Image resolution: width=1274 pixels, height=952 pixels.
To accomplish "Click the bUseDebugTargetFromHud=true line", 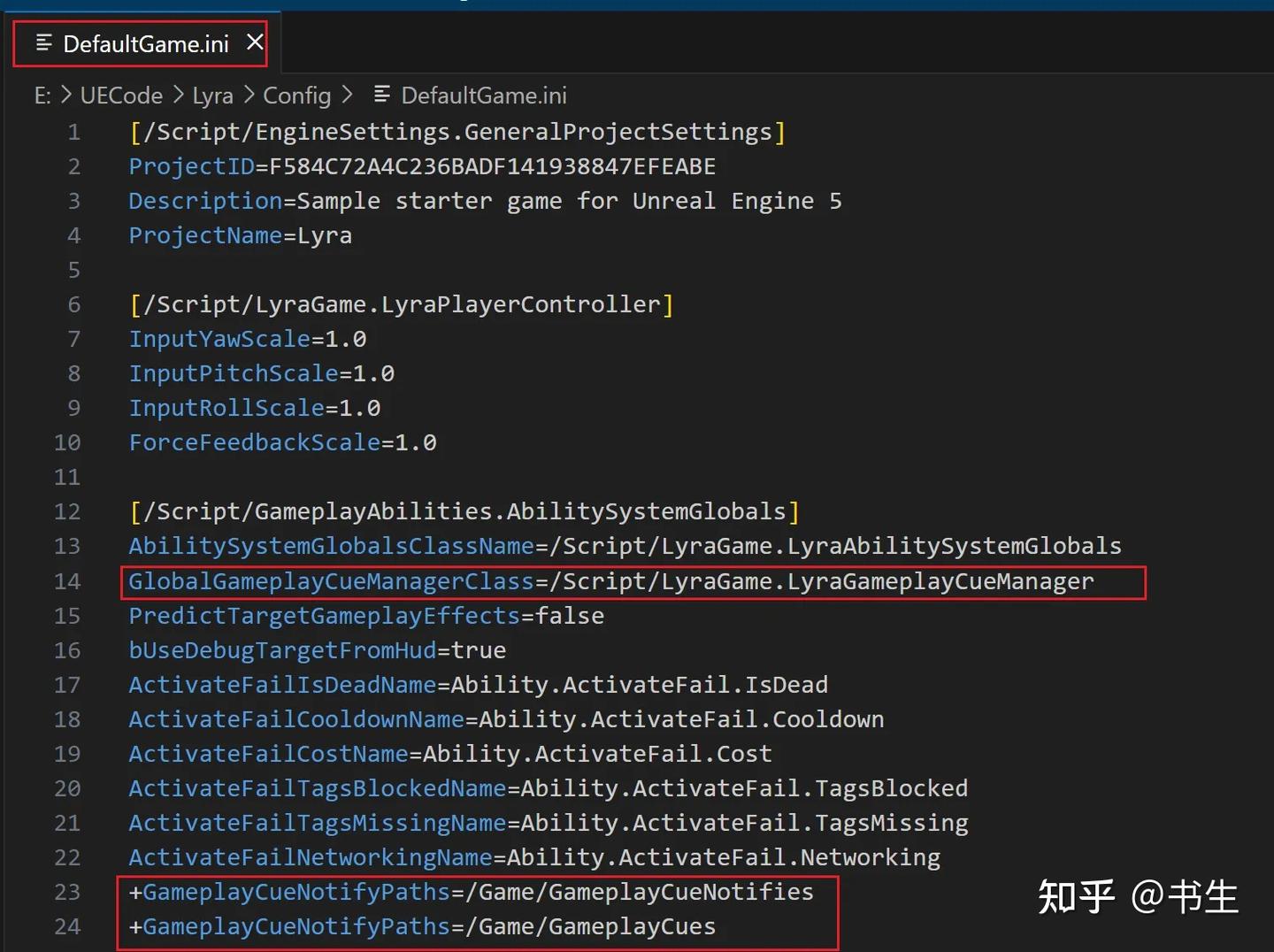I will click(318, 650).
